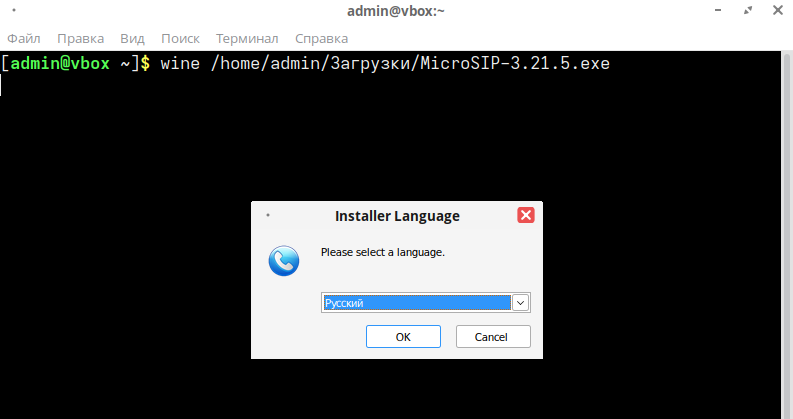Close the admin@vbox terminal window

[778, 10]
